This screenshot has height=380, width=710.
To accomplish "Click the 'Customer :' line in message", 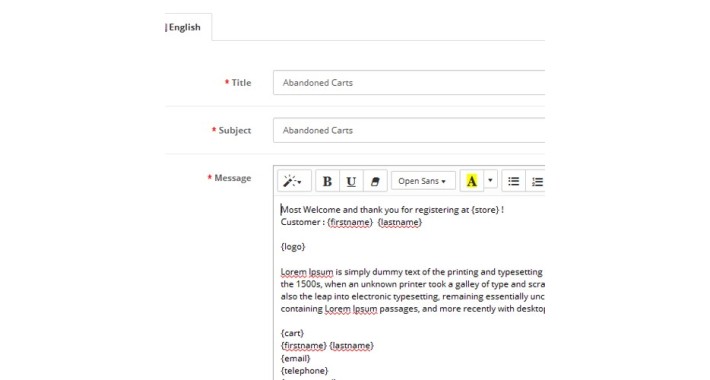I will click(x=351, y=222).
